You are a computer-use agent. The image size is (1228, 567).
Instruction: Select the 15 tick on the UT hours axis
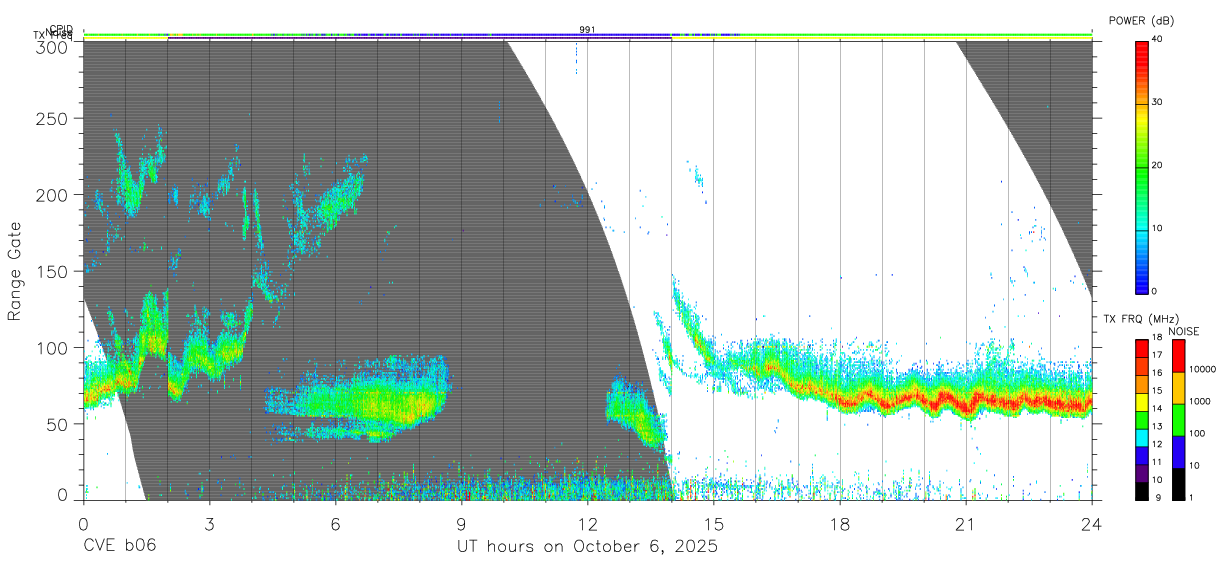pos(714,523)
